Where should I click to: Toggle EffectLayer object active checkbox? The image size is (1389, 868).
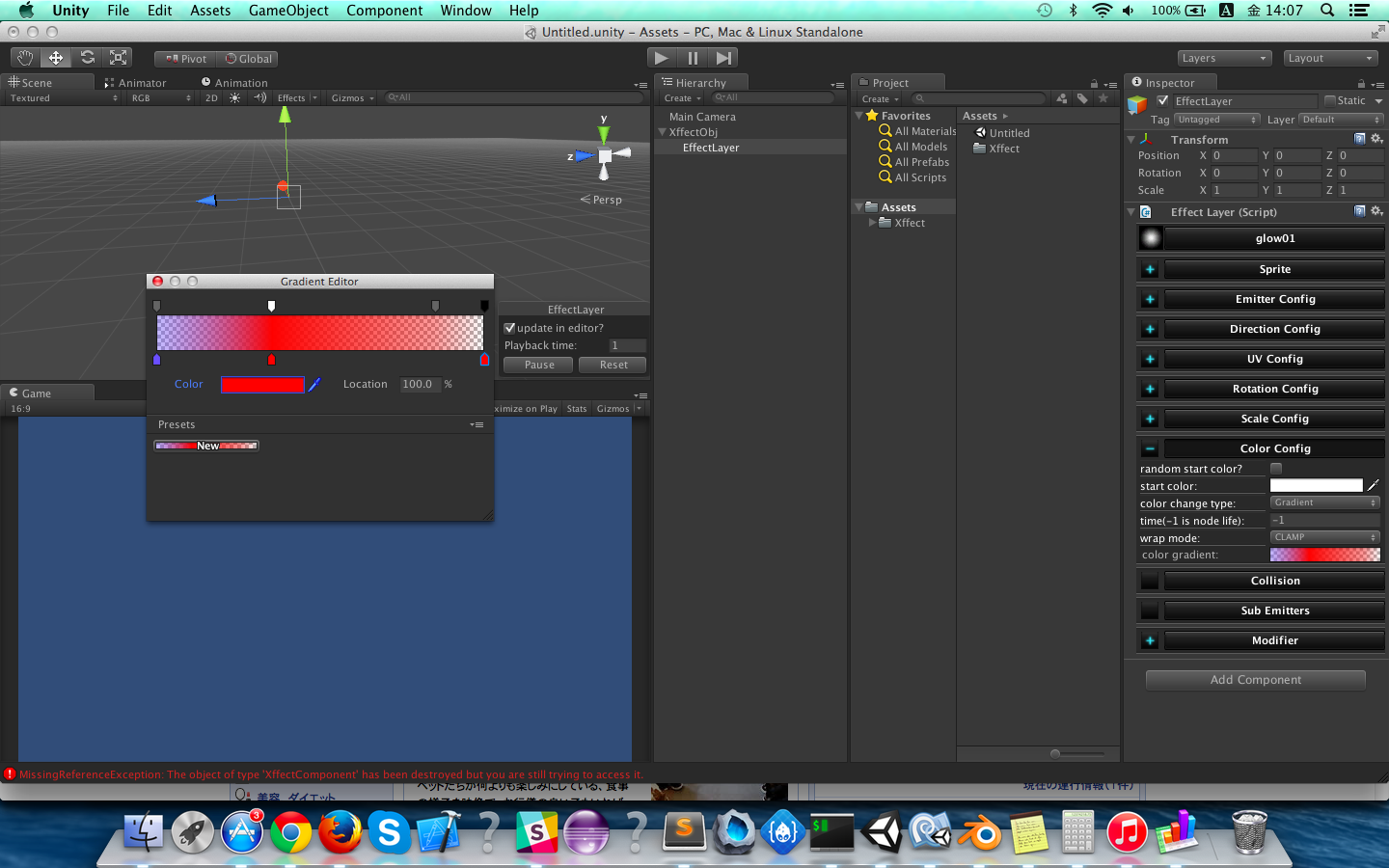point(1163,100)
